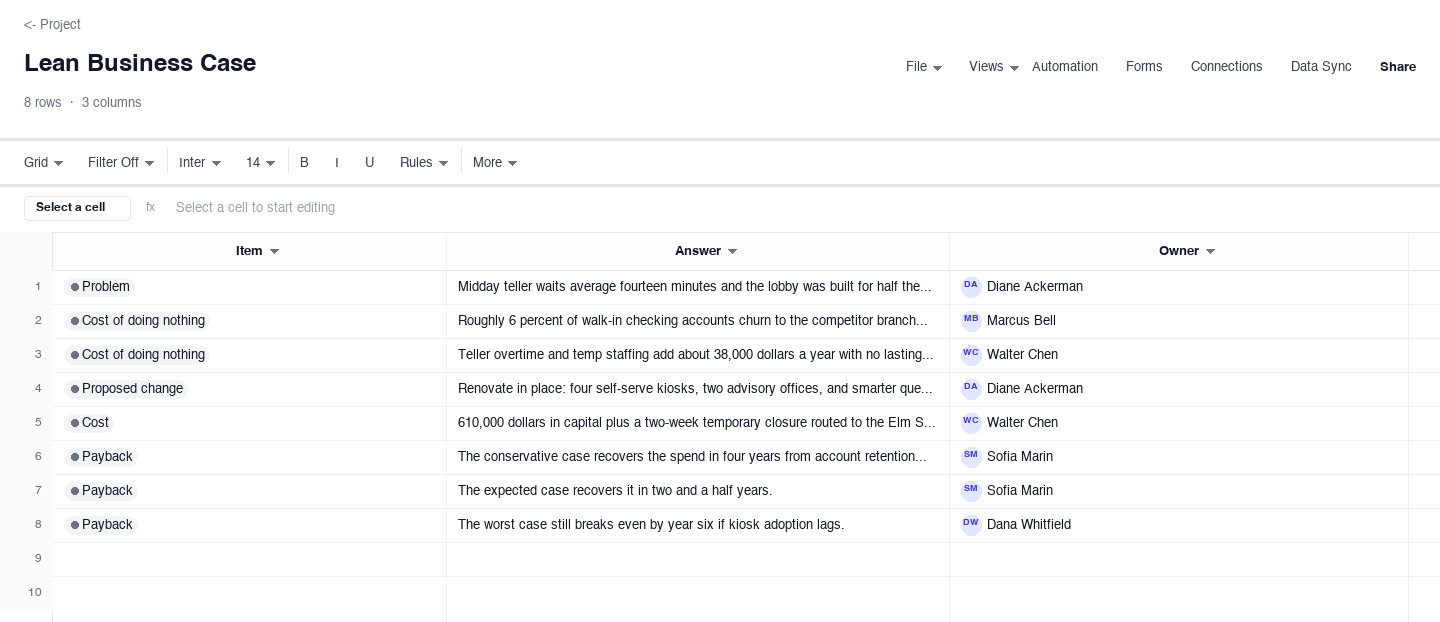The height and width of the screenshot is (622, 1440).
Task: Click the Teller overtime answer cell
Action: coord(698,355)
